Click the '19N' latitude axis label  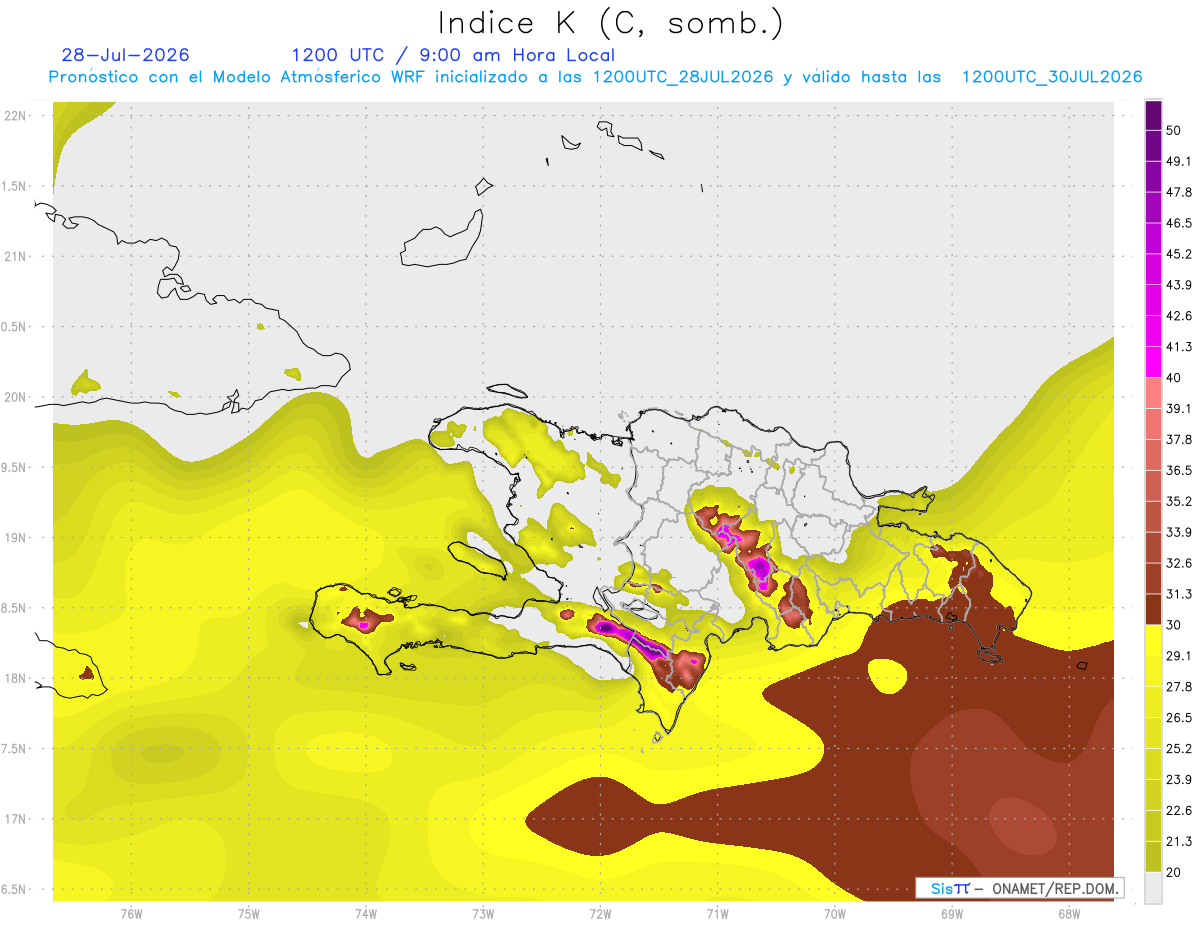click(x=15, y=537)
